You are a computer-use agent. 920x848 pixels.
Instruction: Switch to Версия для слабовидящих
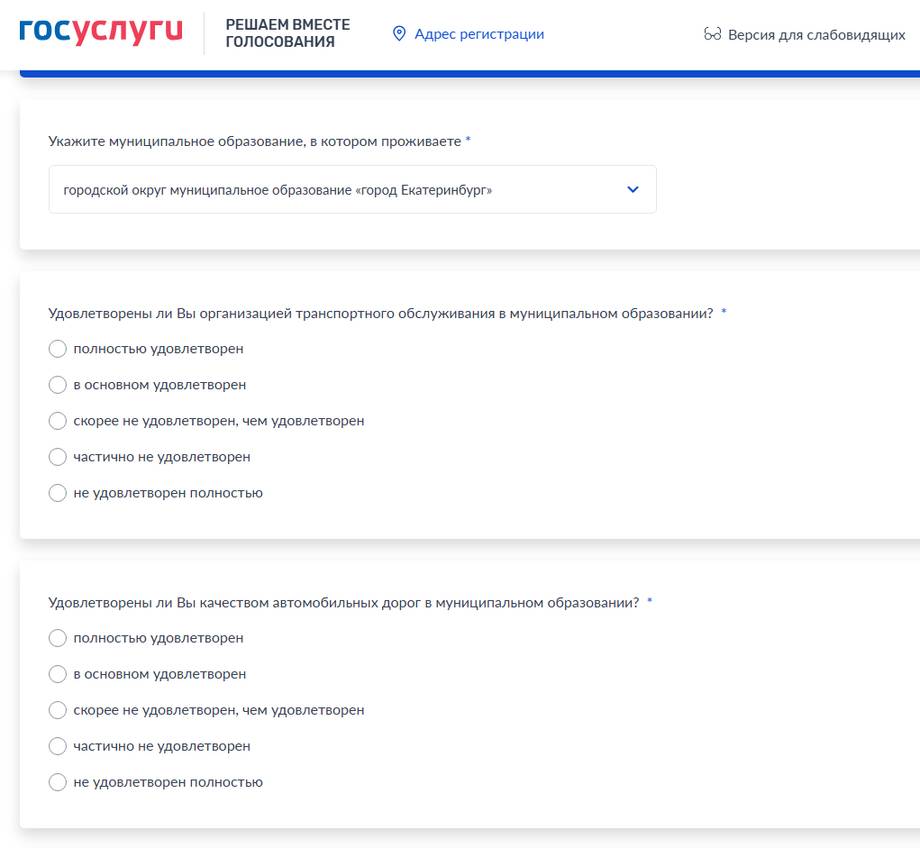point(816,35)
